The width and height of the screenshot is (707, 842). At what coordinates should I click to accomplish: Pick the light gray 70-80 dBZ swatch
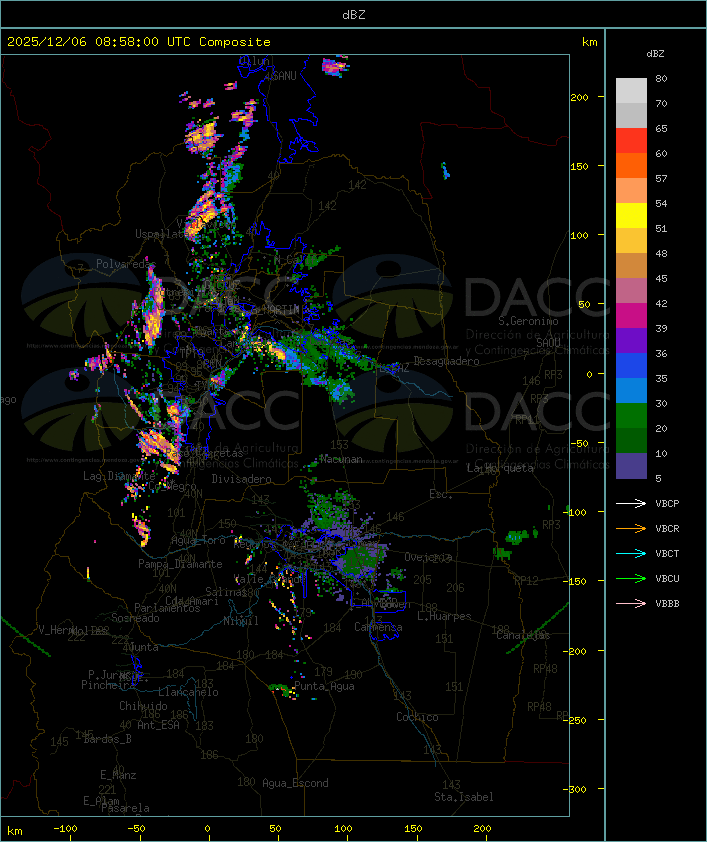pos(631,91)
